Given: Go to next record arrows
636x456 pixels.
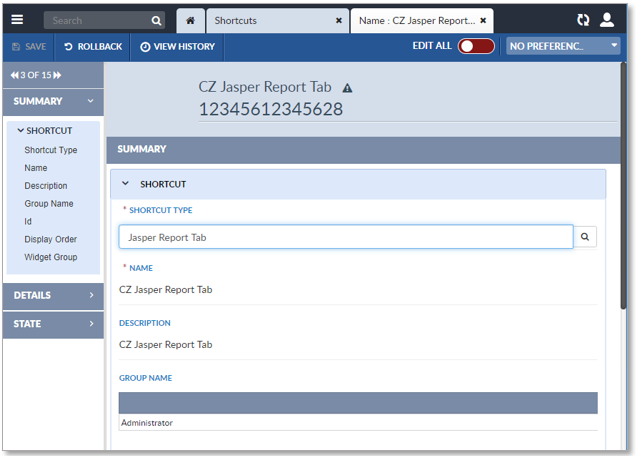Looking at the screenshot, I should click(57, 75).
